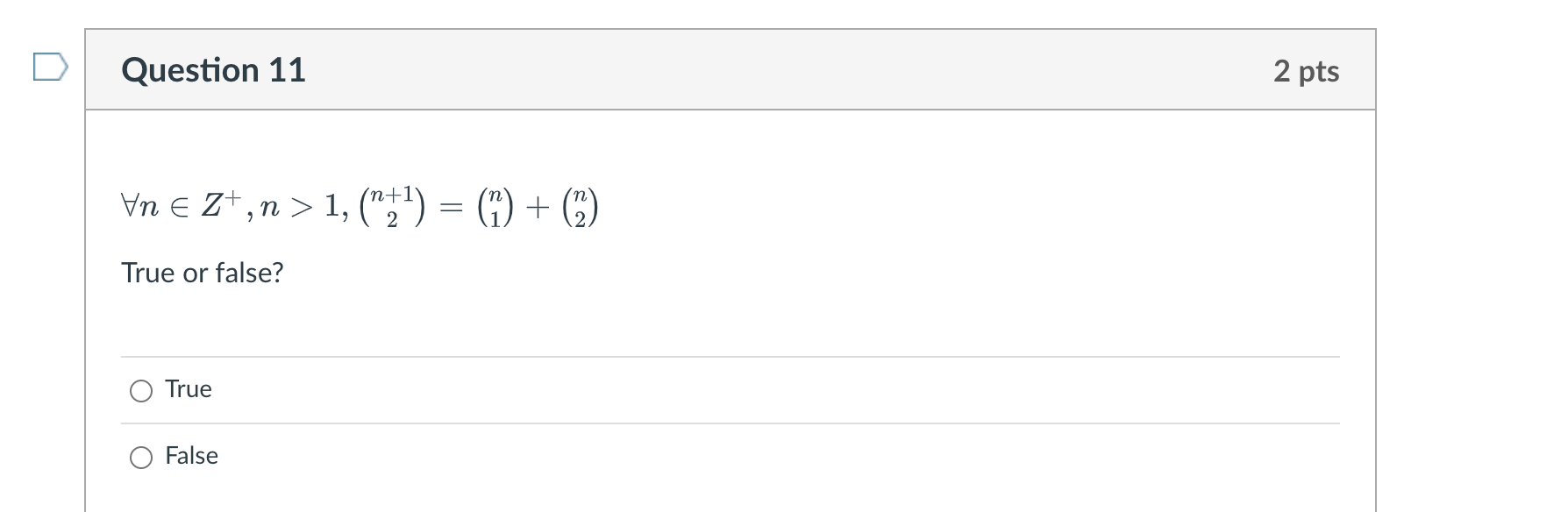Image resolution: width=1568 pixels, height=512 pixels.
Task: Select the False radio button
Action: point(140,456)
